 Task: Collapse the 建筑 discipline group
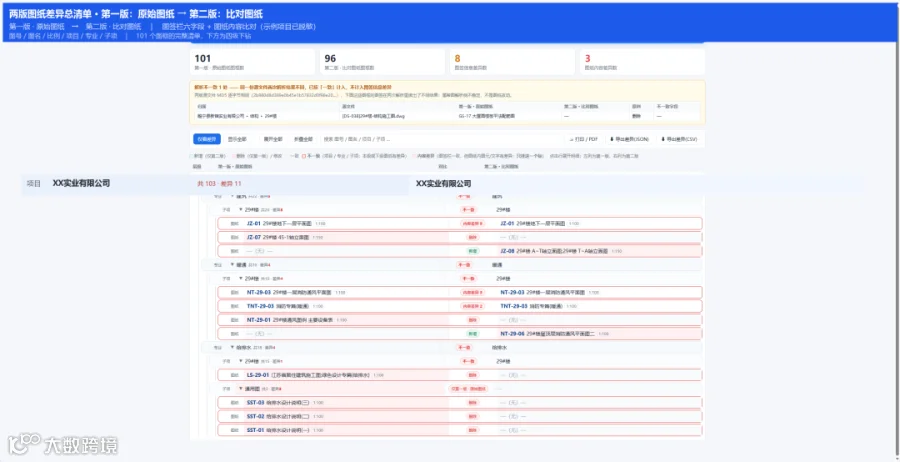[233, 196]
